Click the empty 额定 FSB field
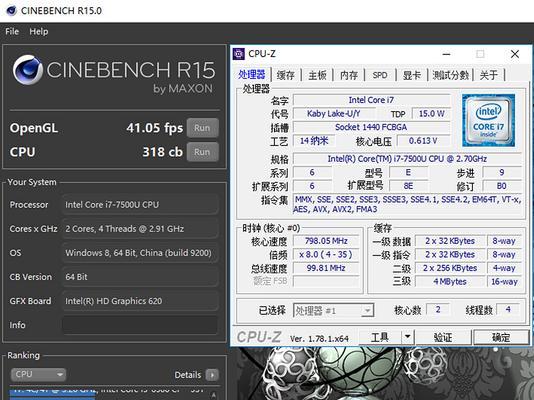The width and height of the screenshot is (534, 400). 326,282
